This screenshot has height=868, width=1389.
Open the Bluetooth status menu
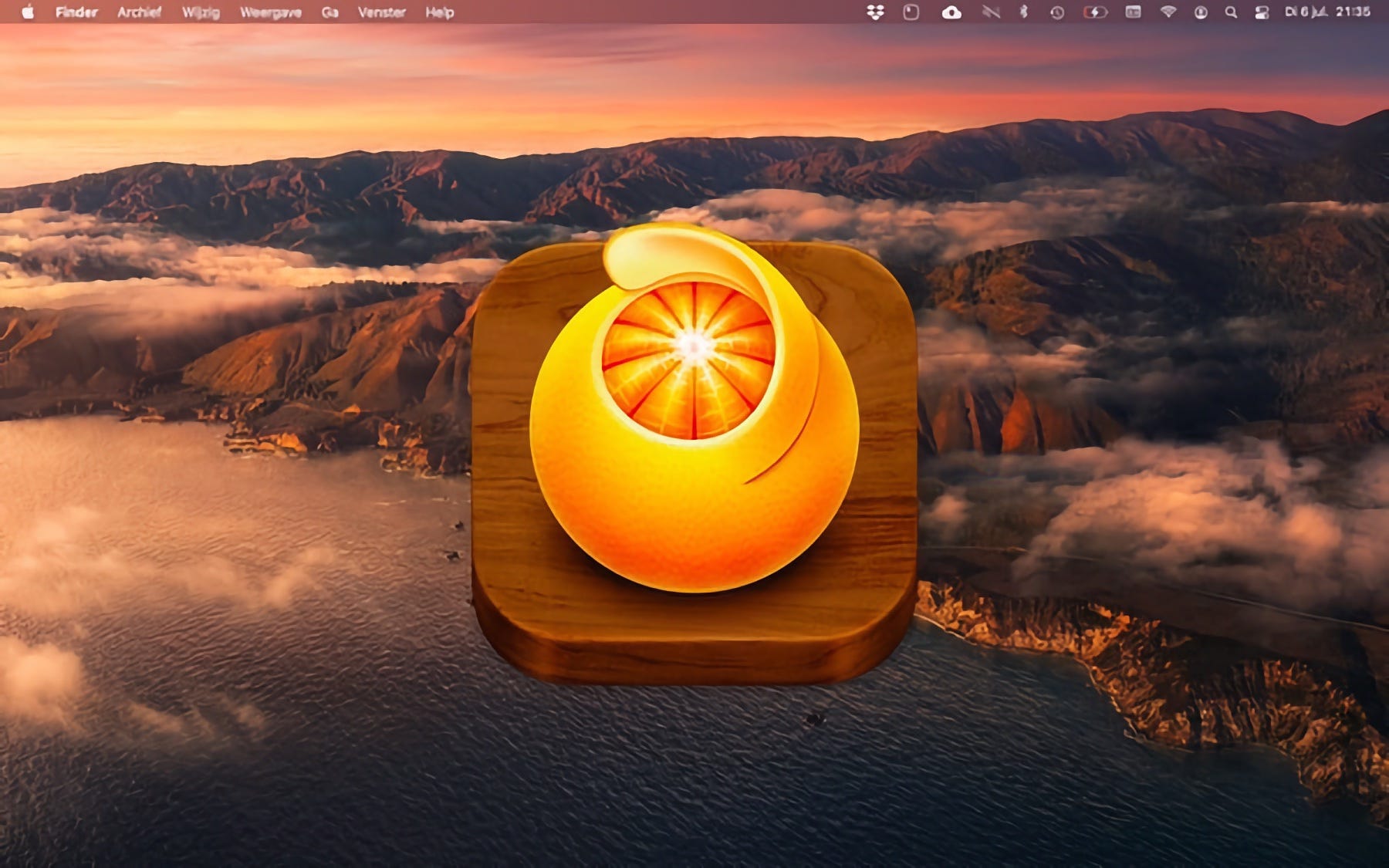point(1024,12)
